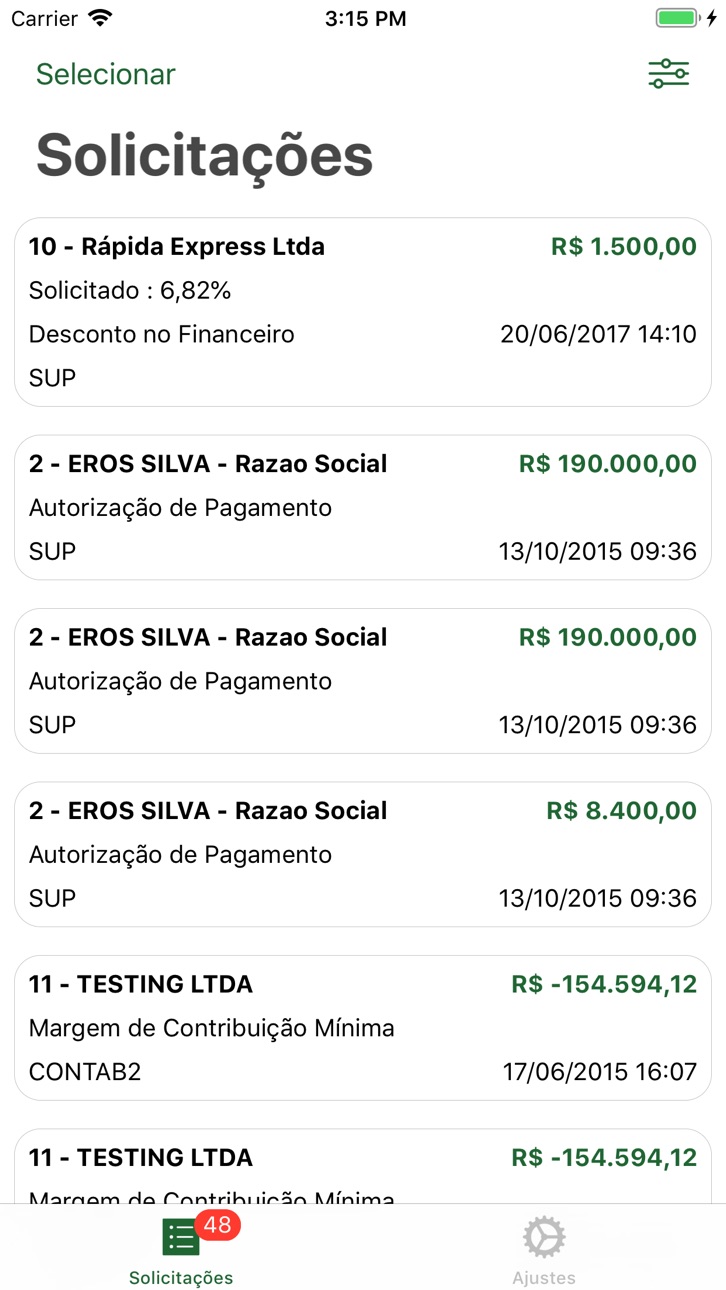Viewport: 726px width, 1290px height.
Task: Tap the Desconto no Financeiro text
Action: point(162,334)
